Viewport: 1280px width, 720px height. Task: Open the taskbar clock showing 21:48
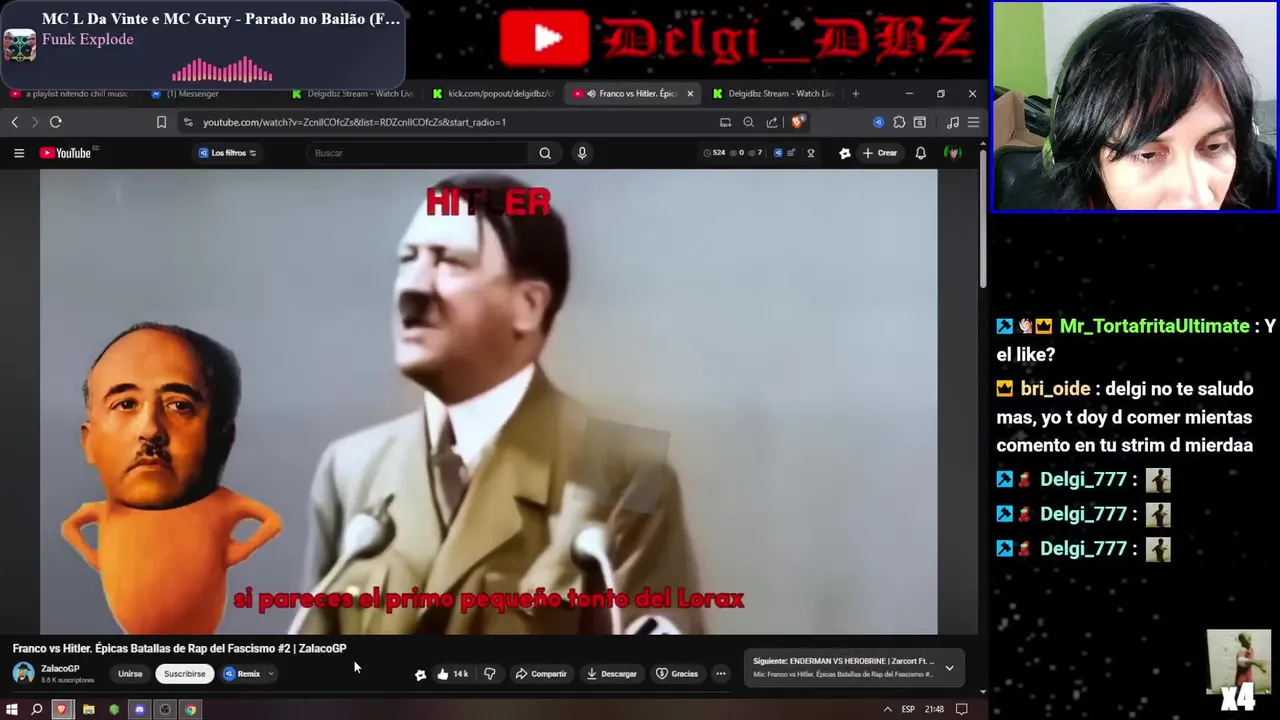(935, 709)
